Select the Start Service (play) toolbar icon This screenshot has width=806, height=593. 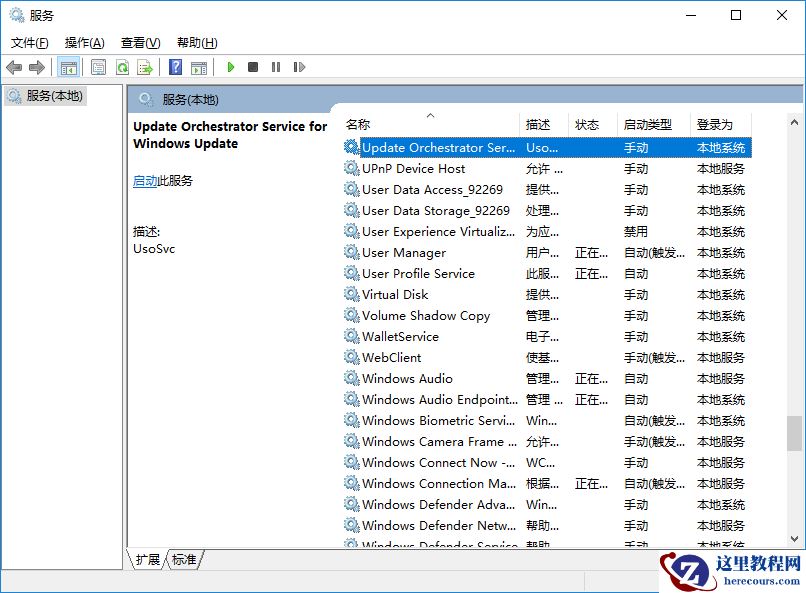pos(230,67)
